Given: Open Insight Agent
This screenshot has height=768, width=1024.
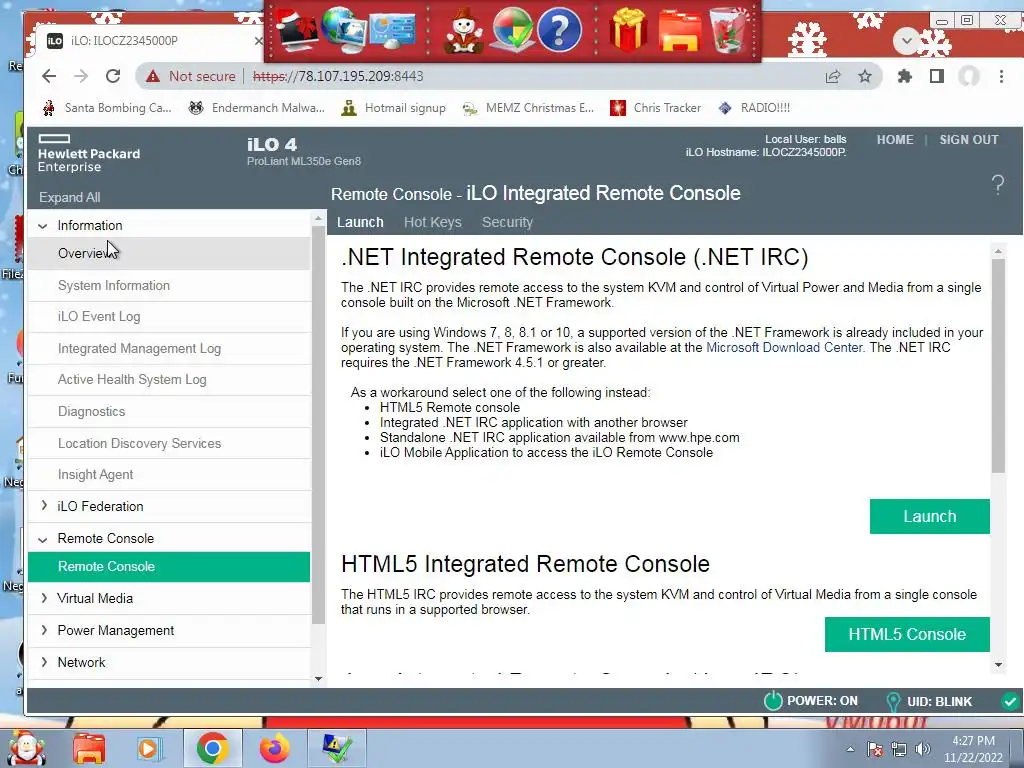Looking at the screenshot, I should pos(168,475).
